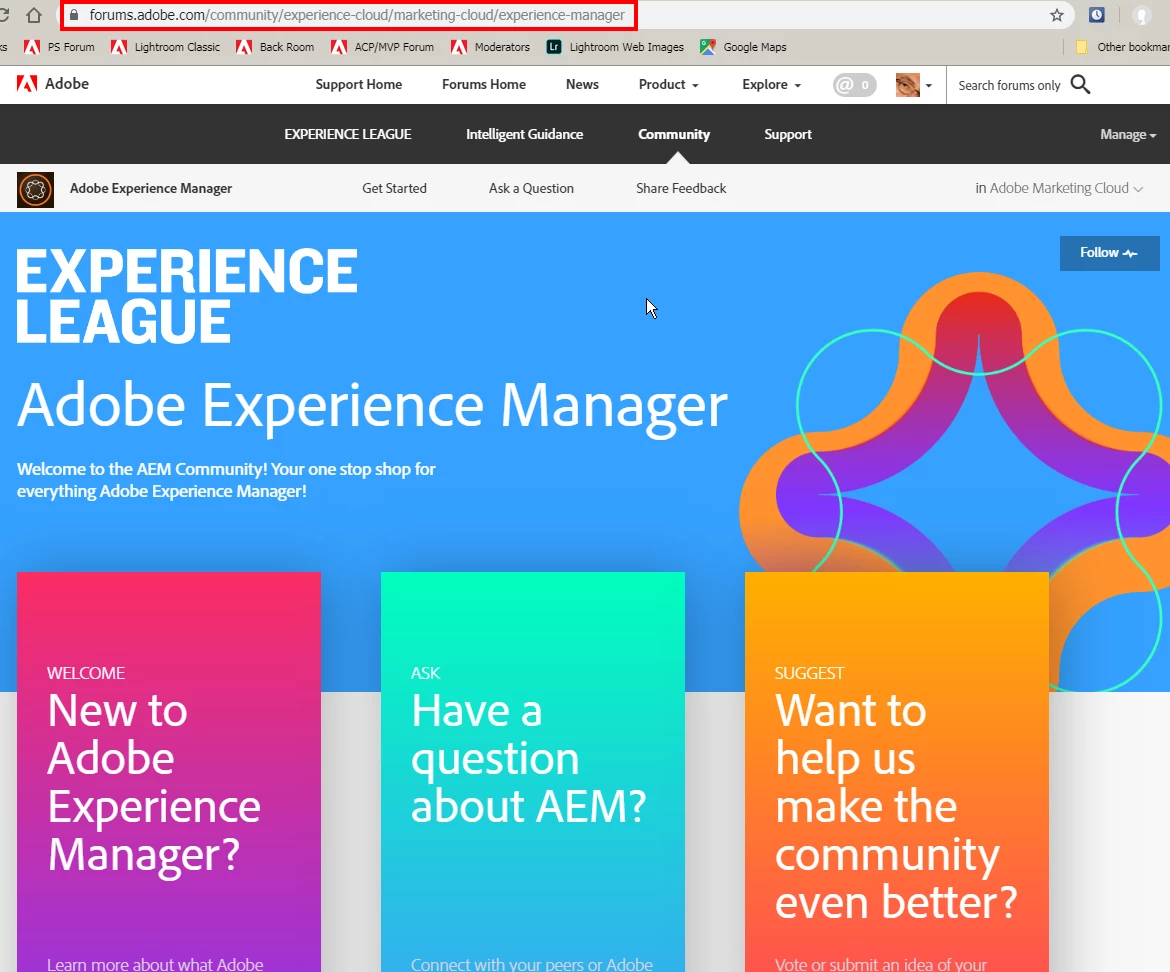Image resolution: width=1170 pixels, height=972 pixels.
Task: Click the magnifying glass search icon
Action: coord(1080,85)
